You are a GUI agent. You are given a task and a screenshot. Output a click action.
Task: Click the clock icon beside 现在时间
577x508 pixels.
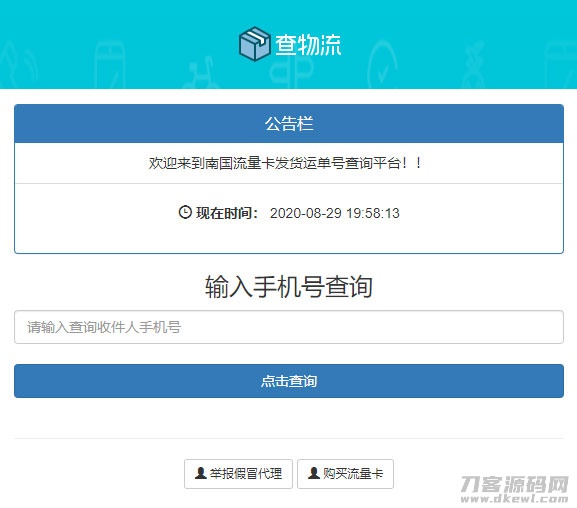click(185, 212)
